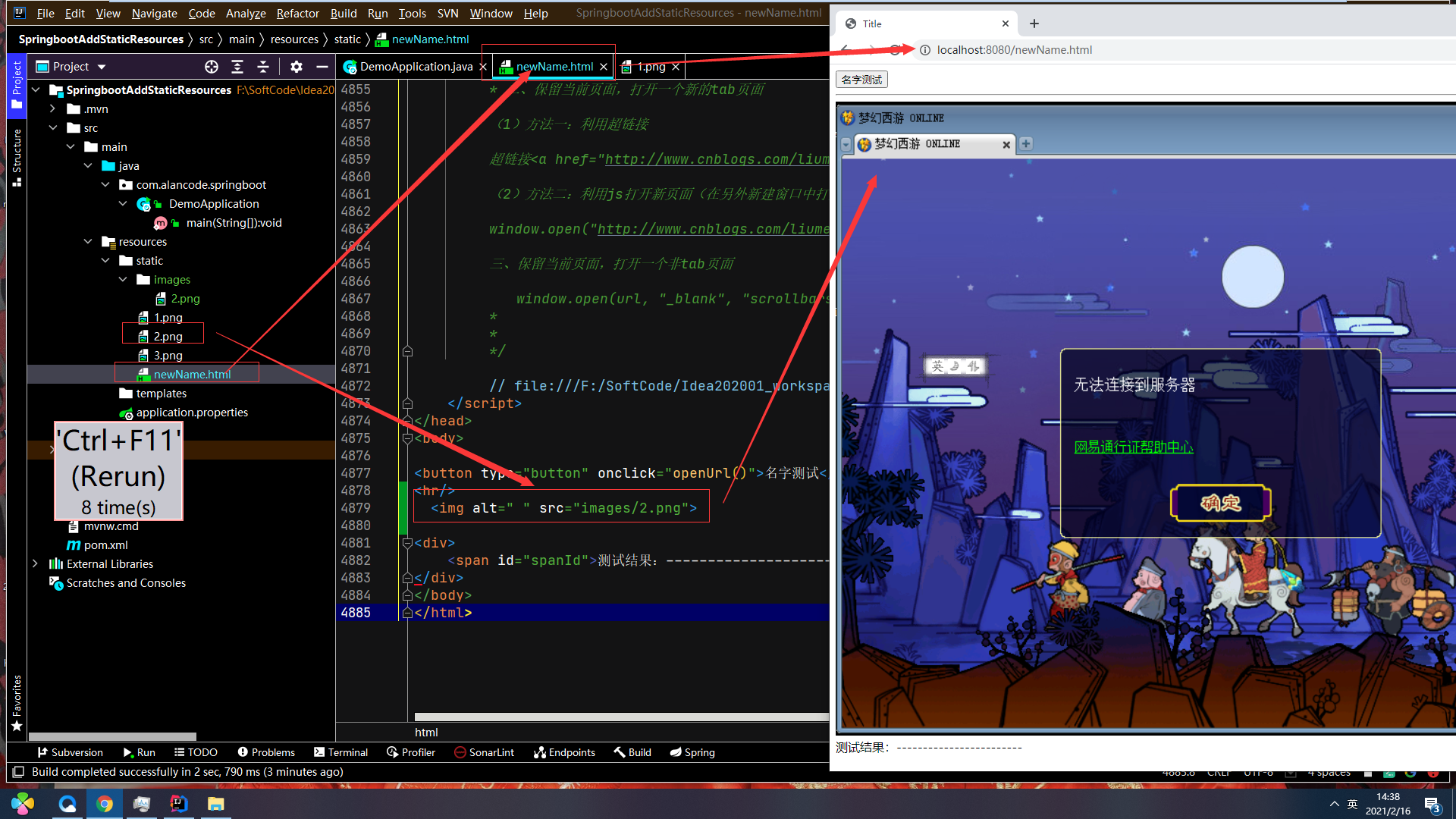Expand the .mvn folder

pos(53,108)
